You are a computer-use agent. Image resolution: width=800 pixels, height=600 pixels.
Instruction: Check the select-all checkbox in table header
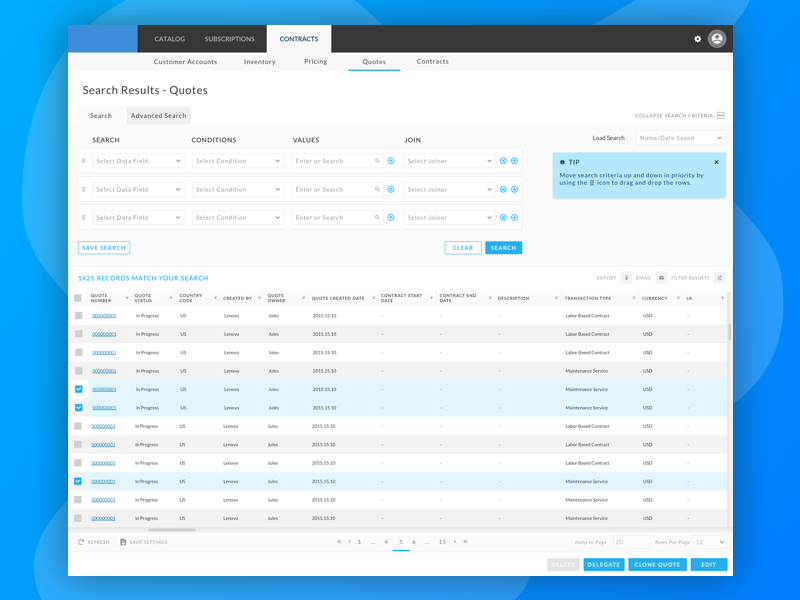tap(80, 297)
